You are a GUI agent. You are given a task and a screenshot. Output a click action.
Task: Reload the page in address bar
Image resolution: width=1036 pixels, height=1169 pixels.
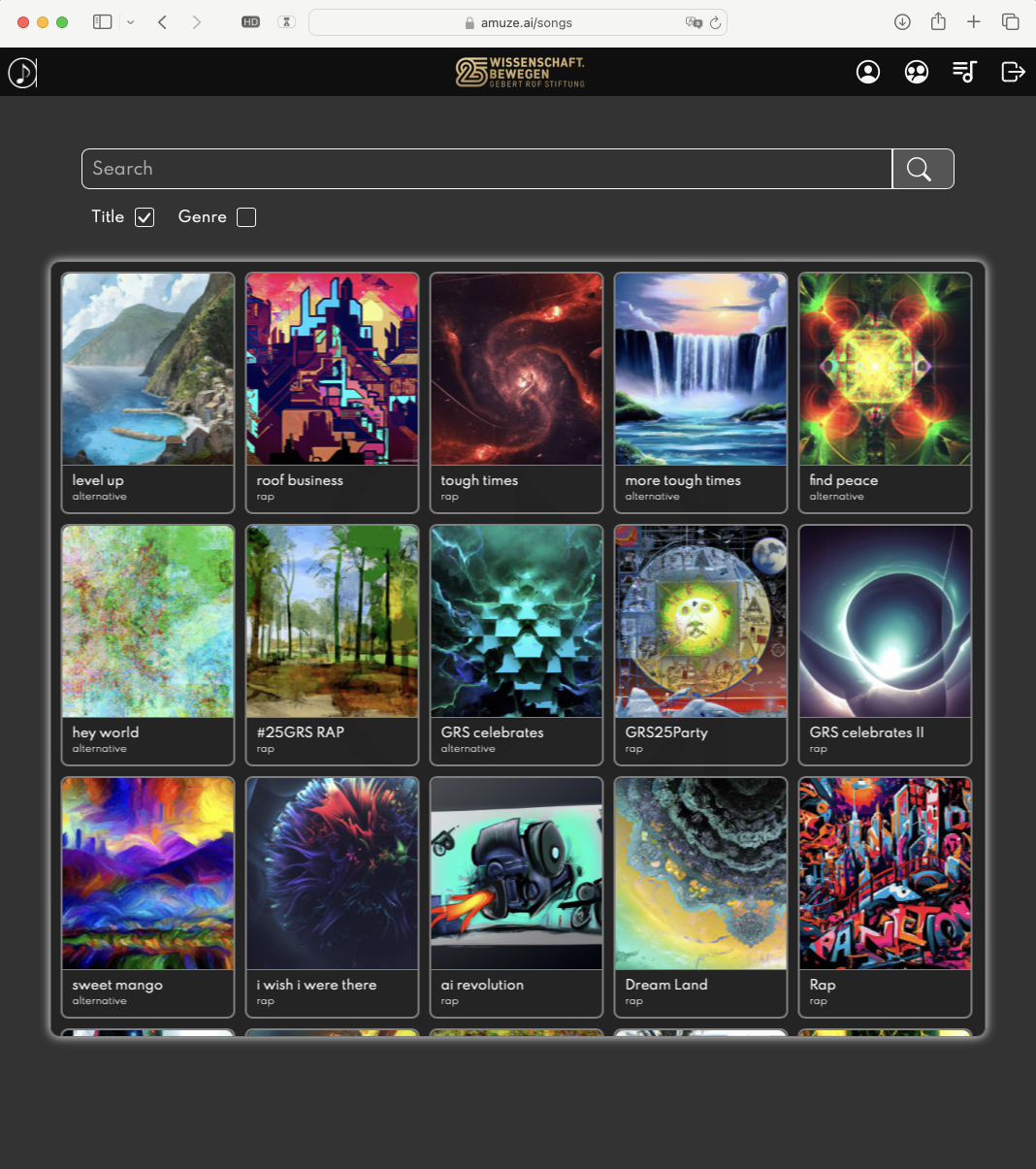(x=716, y=22)
